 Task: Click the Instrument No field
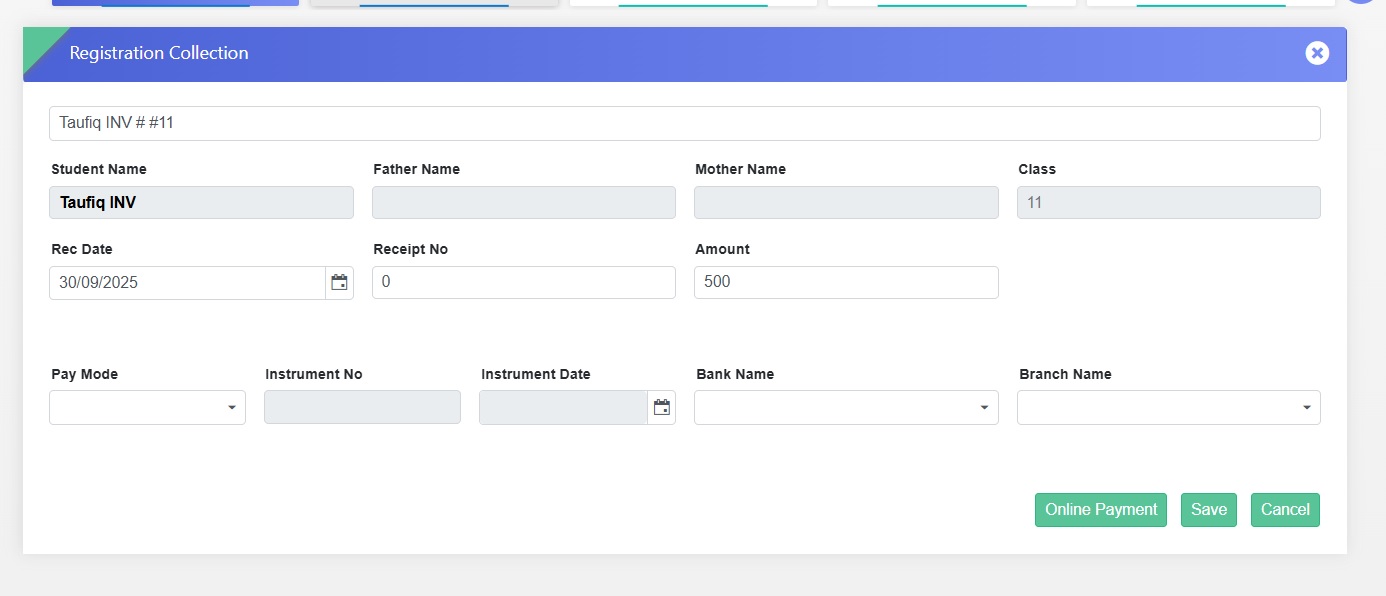point(362,407)
